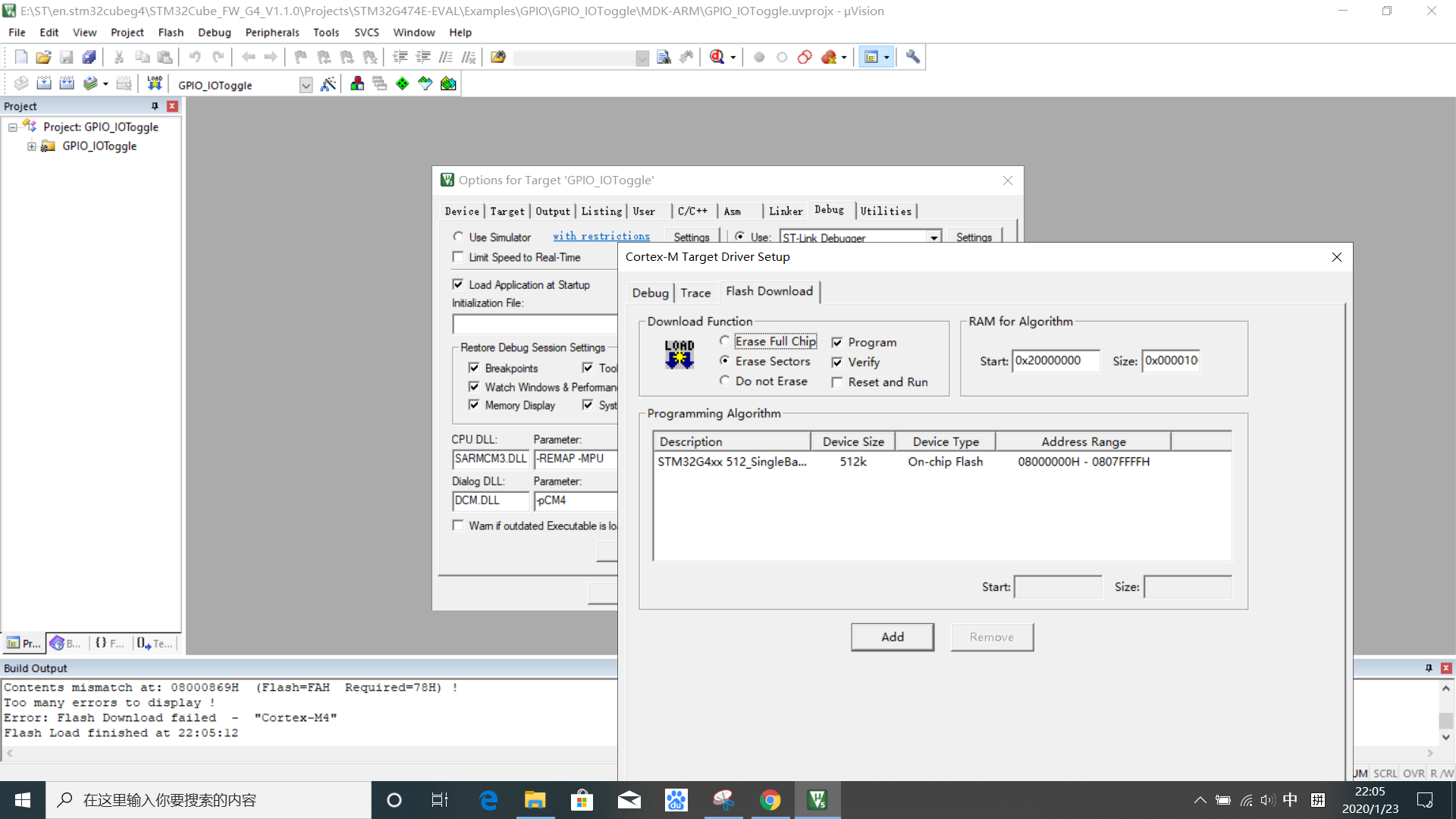Open the Configuration wrench icon
1456x819 pixels.
point(912,57)
